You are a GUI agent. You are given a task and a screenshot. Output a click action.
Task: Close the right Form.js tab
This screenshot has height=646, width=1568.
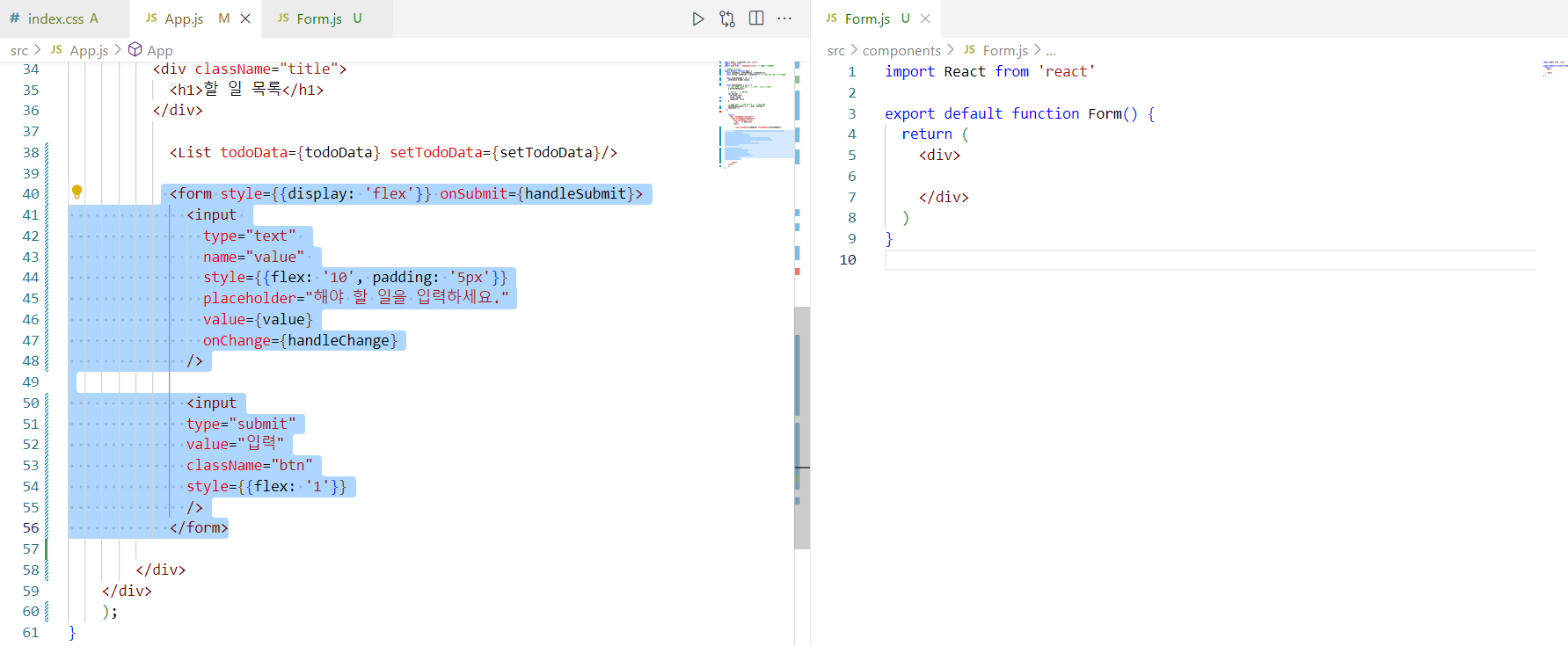point(925,18)
